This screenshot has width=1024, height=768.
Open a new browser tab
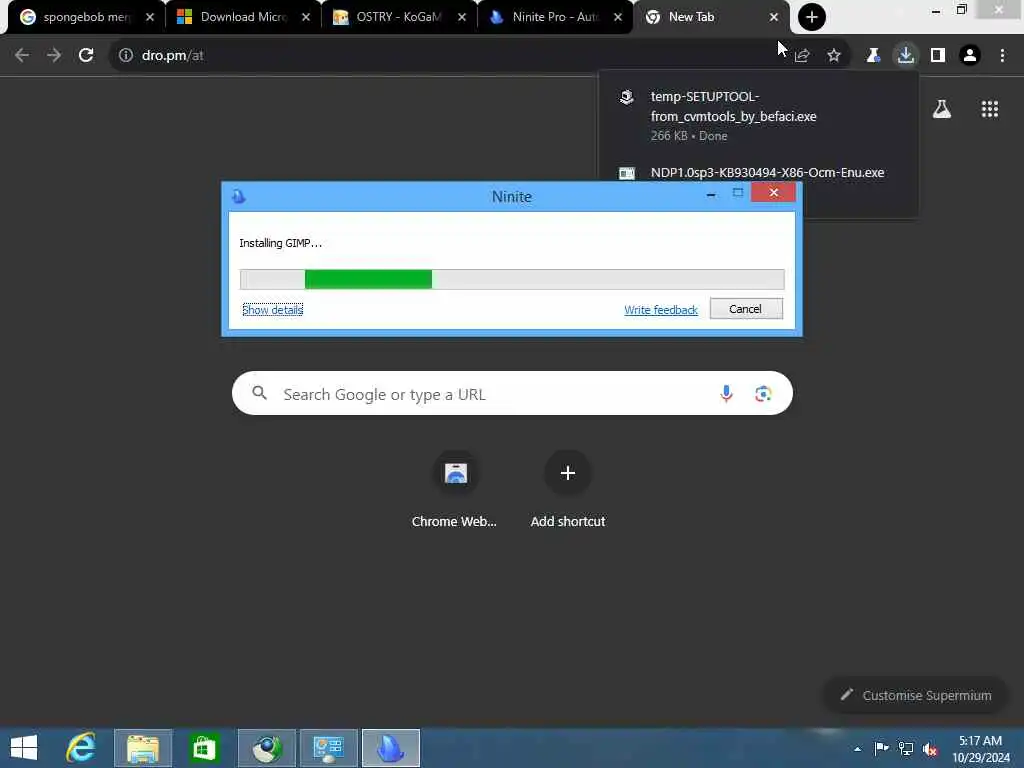812,17
